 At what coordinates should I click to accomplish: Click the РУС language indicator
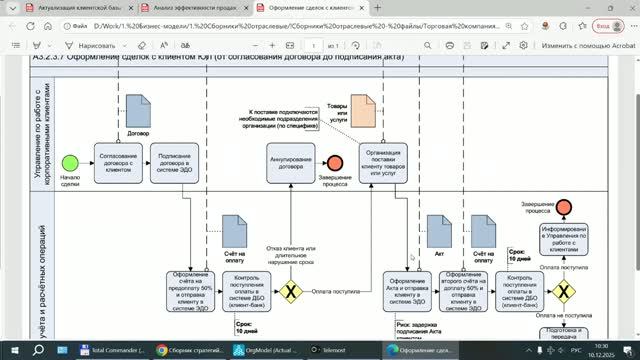[576, 350]
